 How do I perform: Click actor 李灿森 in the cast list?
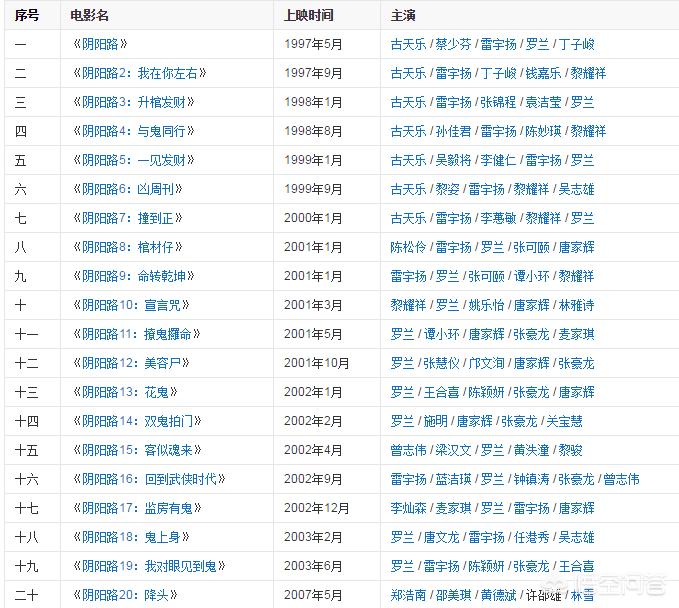coord(408,508)
